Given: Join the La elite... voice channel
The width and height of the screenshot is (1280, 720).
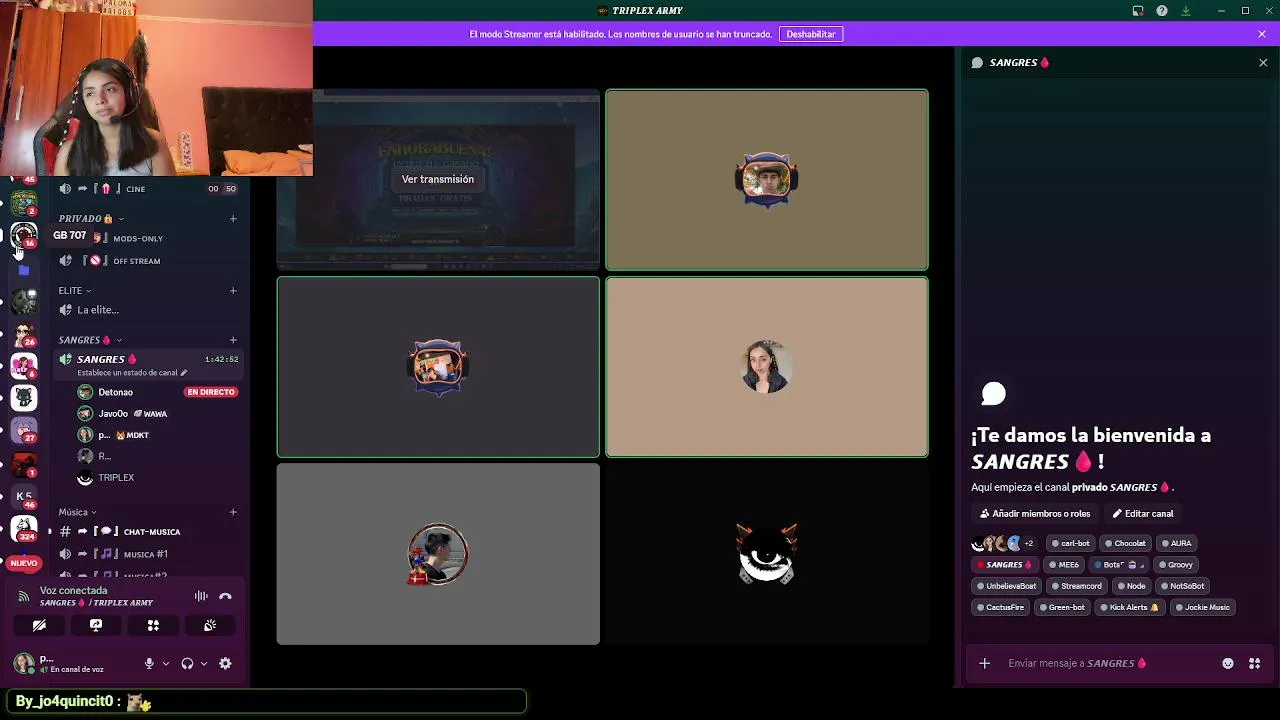Looking at the screenshot, I should [x=149, y=309].
